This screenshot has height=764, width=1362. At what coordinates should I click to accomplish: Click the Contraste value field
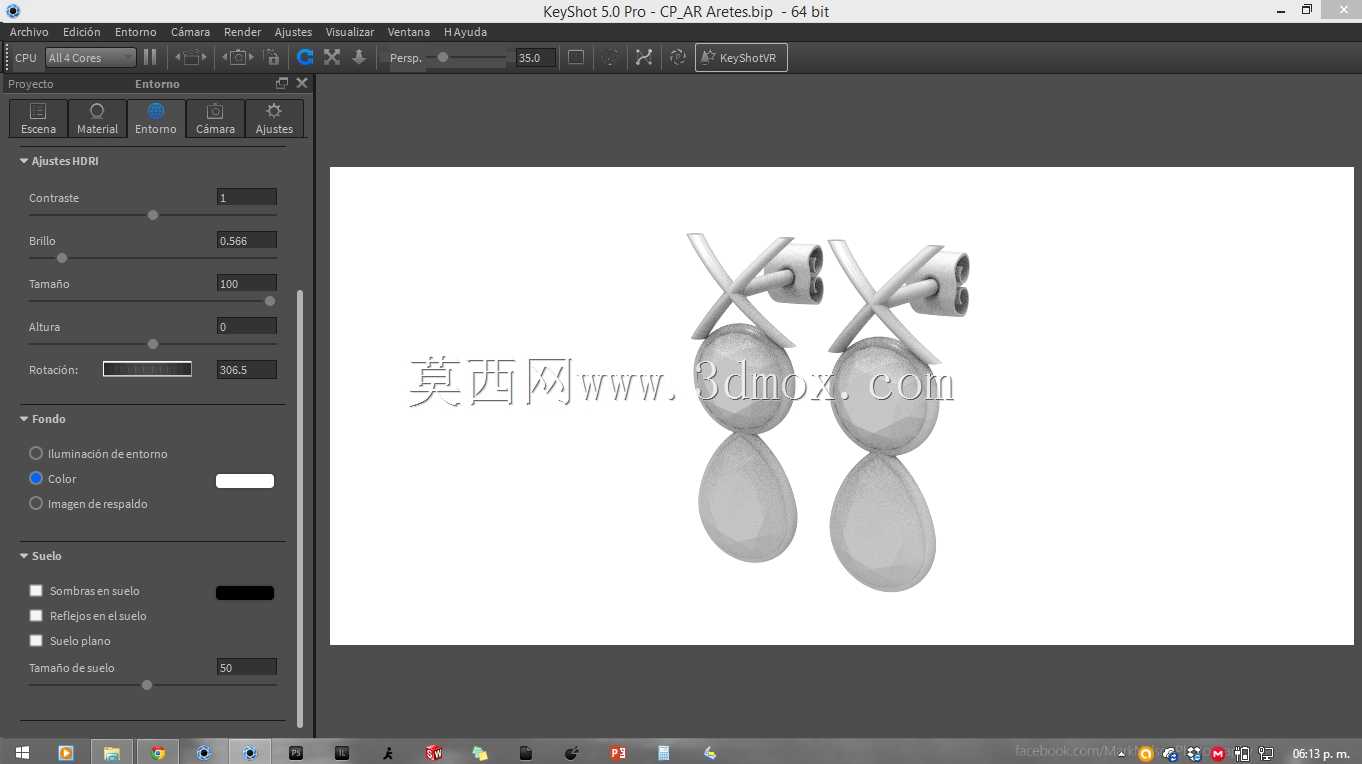click(x=247, y=197)
